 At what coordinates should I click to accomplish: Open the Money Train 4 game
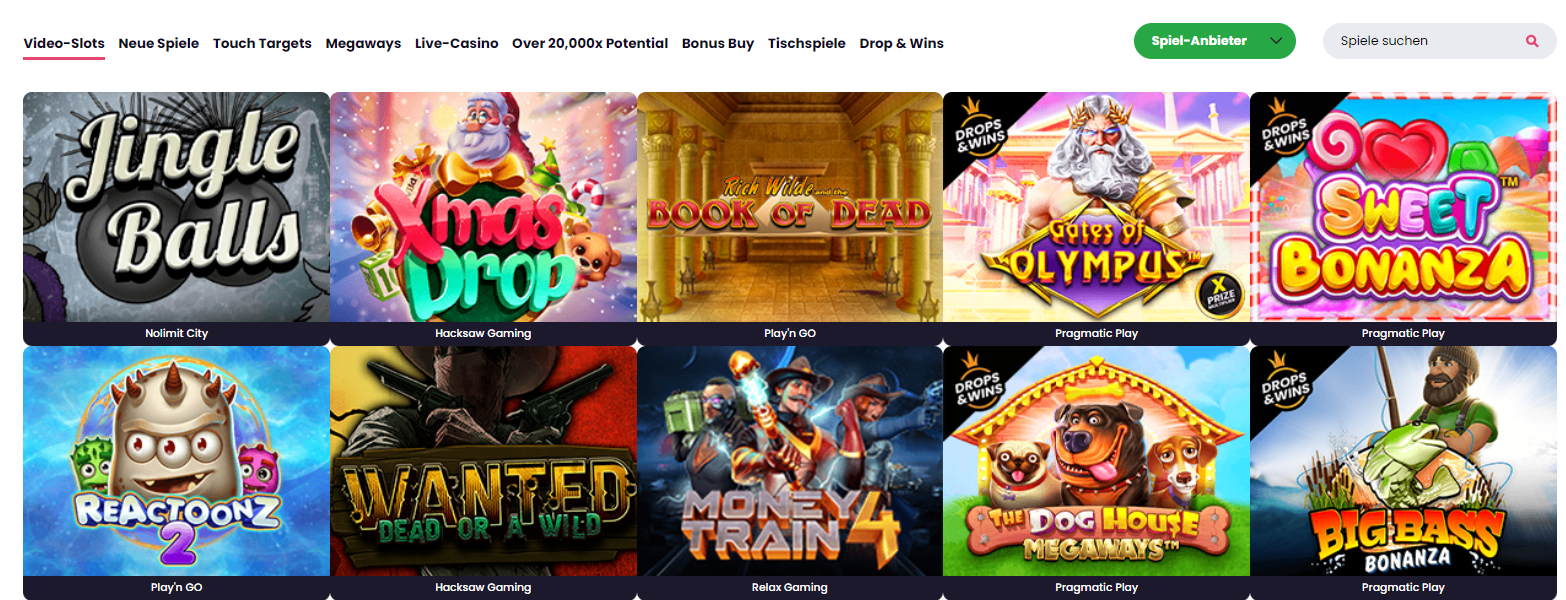(790, 461)
